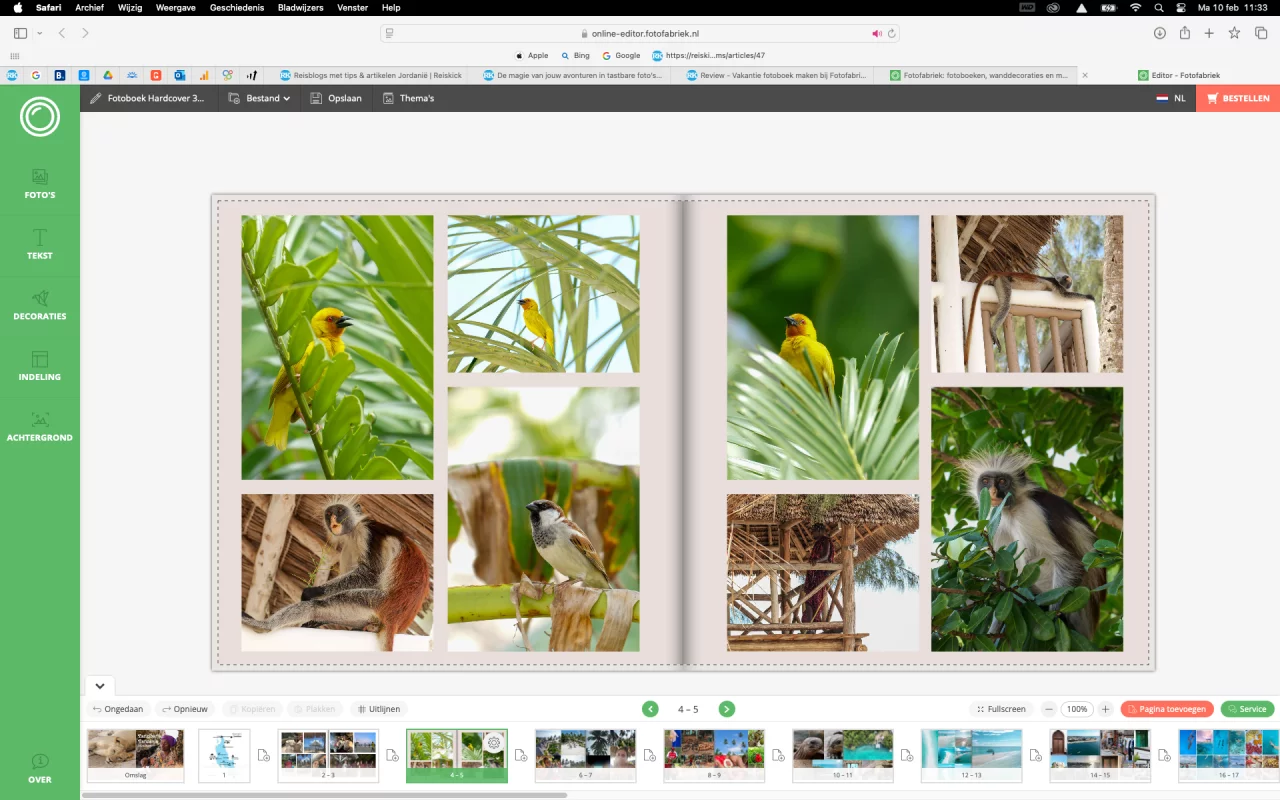Switch to the Review Vakantie fotoboek tab
Image resolution: width=1280 pixels, height=800 pixels.
(775, 75)
